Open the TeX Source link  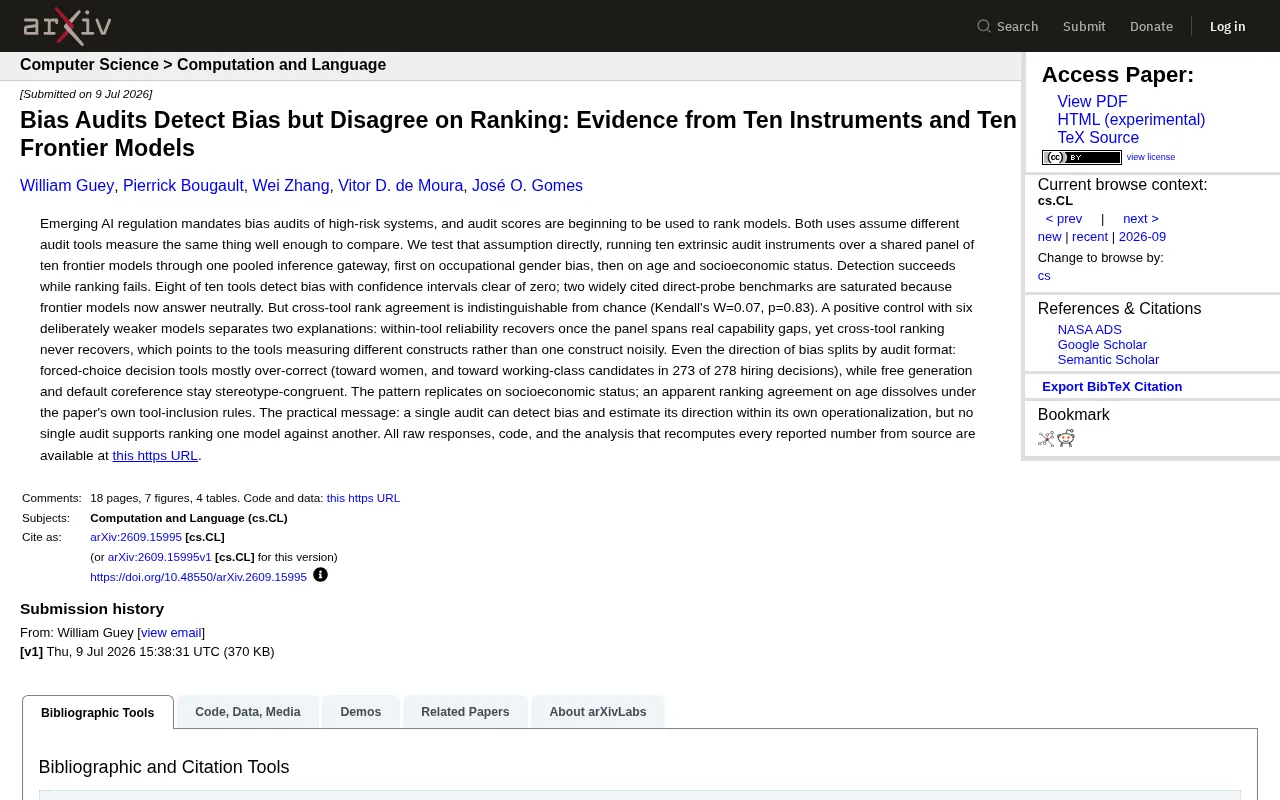point(1098,138)
